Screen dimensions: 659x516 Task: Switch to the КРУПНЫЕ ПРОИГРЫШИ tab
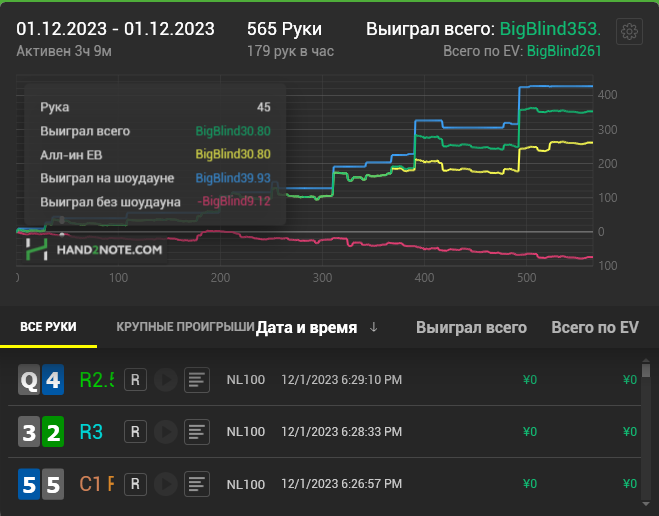pos(185,326)
